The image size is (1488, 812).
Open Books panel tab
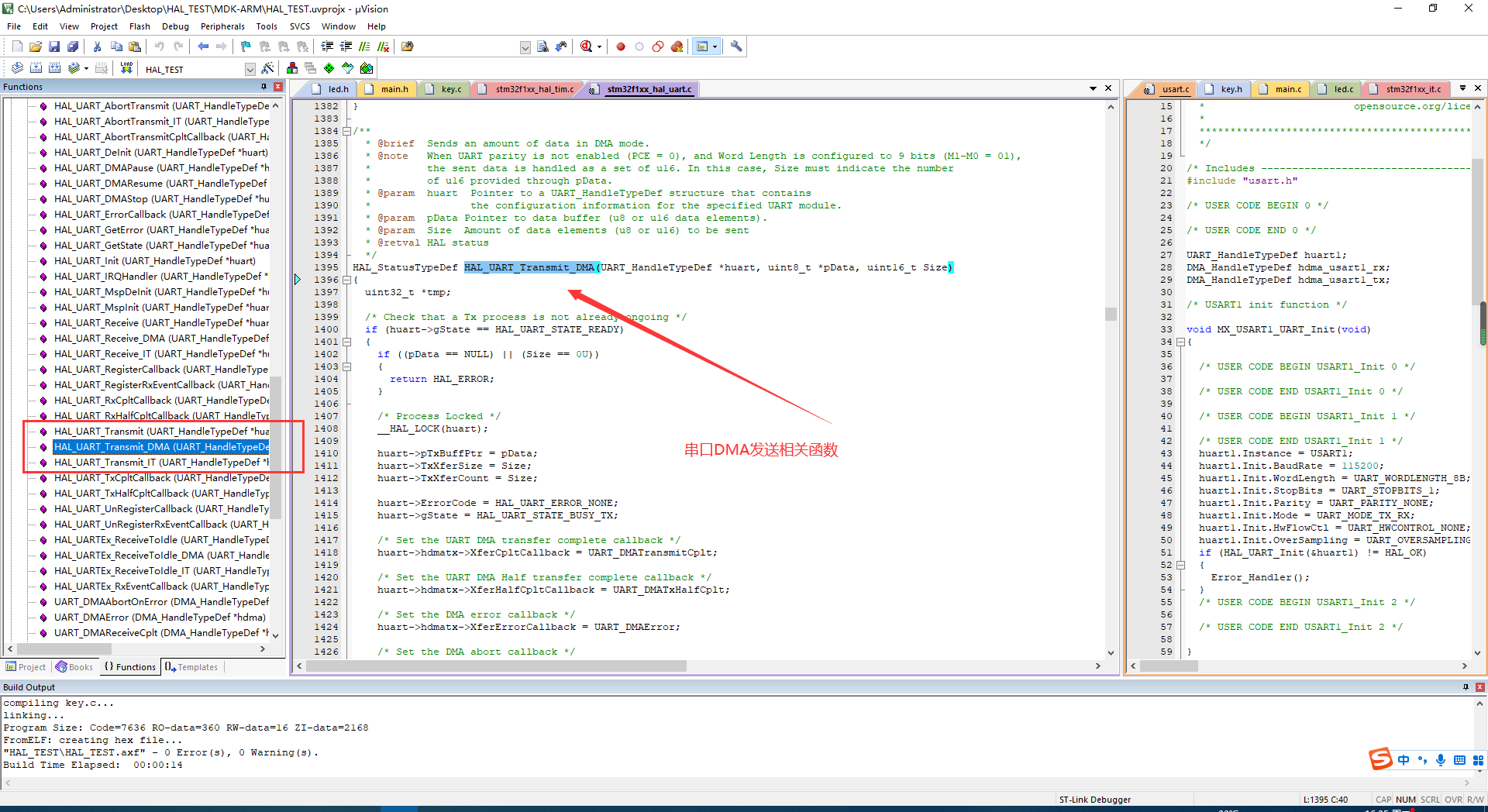point(74,667)
